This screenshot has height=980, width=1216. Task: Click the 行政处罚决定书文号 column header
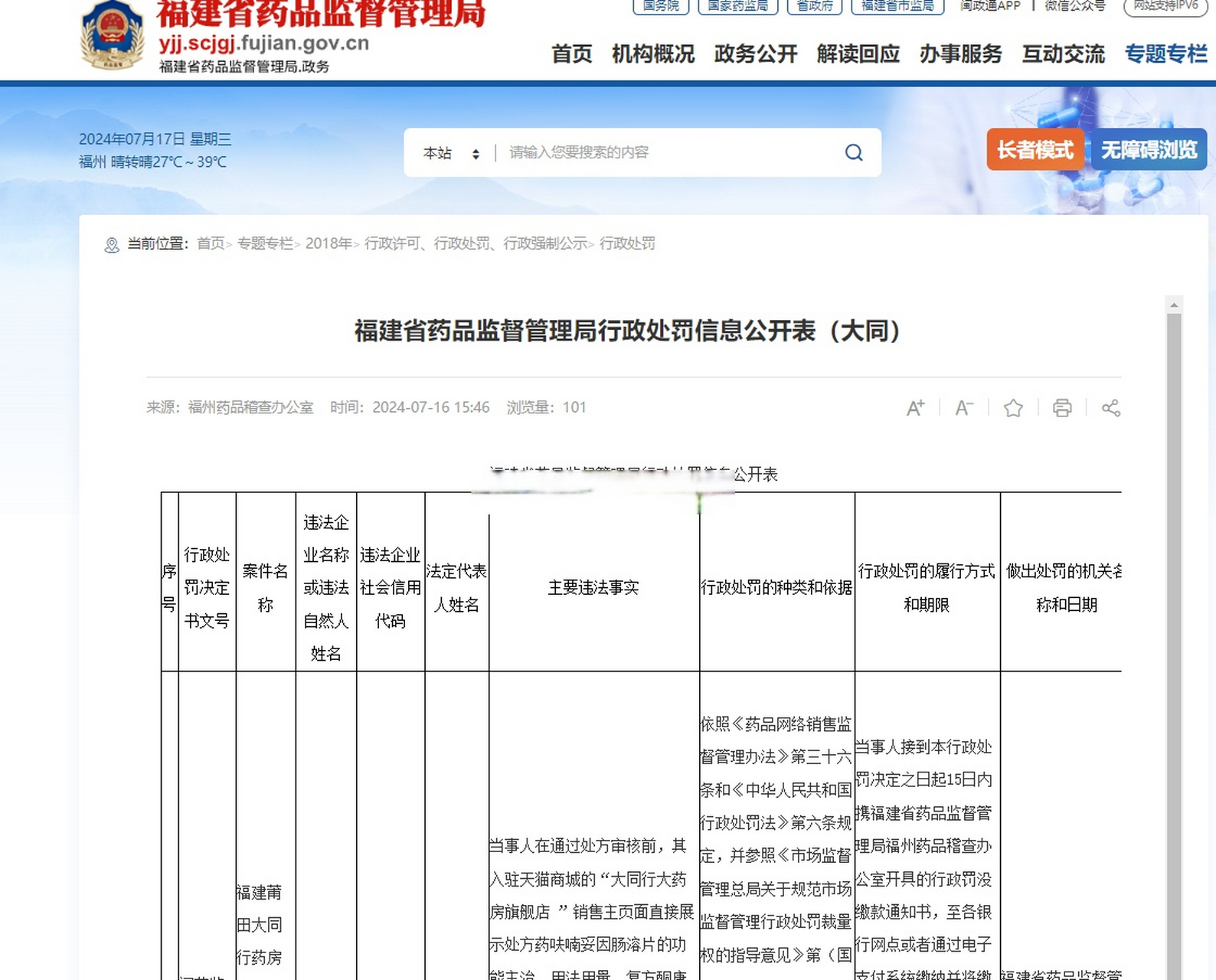point(207,588)
